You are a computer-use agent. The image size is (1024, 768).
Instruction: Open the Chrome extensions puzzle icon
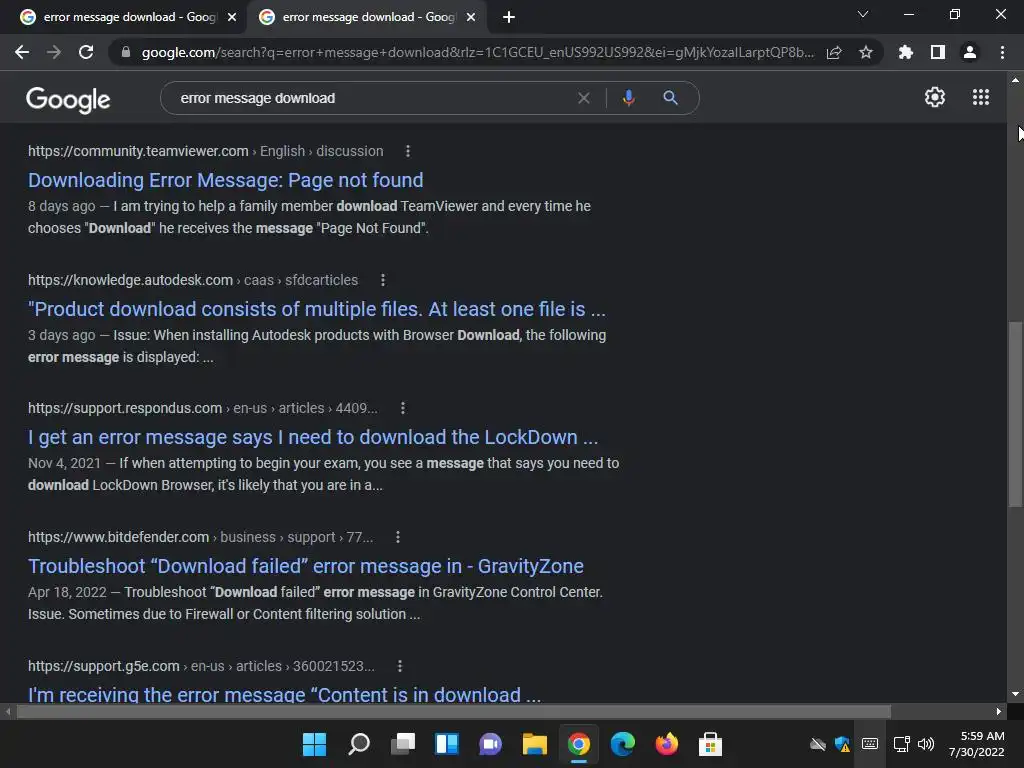coord(906,52)
